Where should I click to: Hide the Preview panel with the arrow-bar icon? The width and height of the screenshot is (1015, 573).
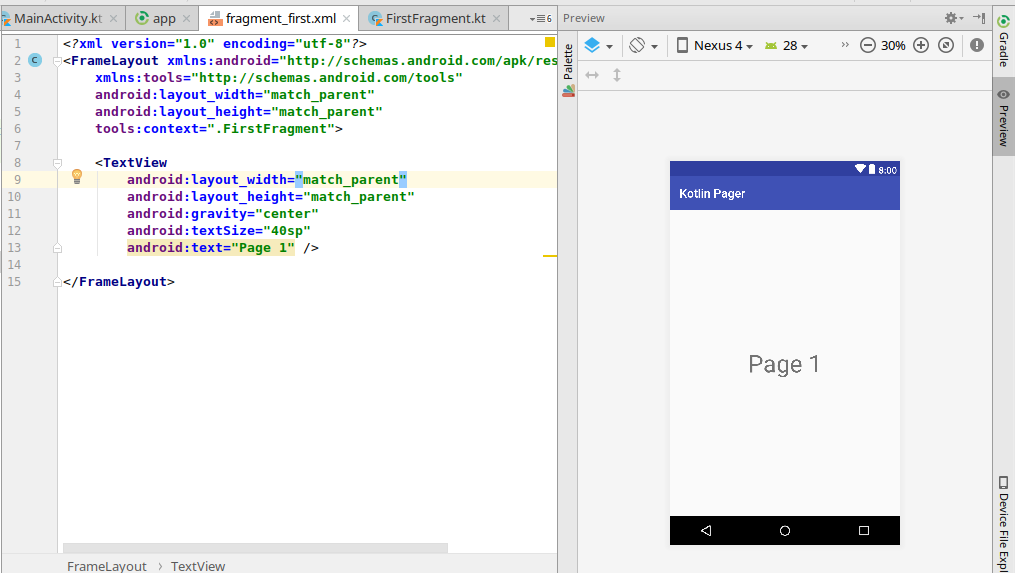[x=979, y=18]
